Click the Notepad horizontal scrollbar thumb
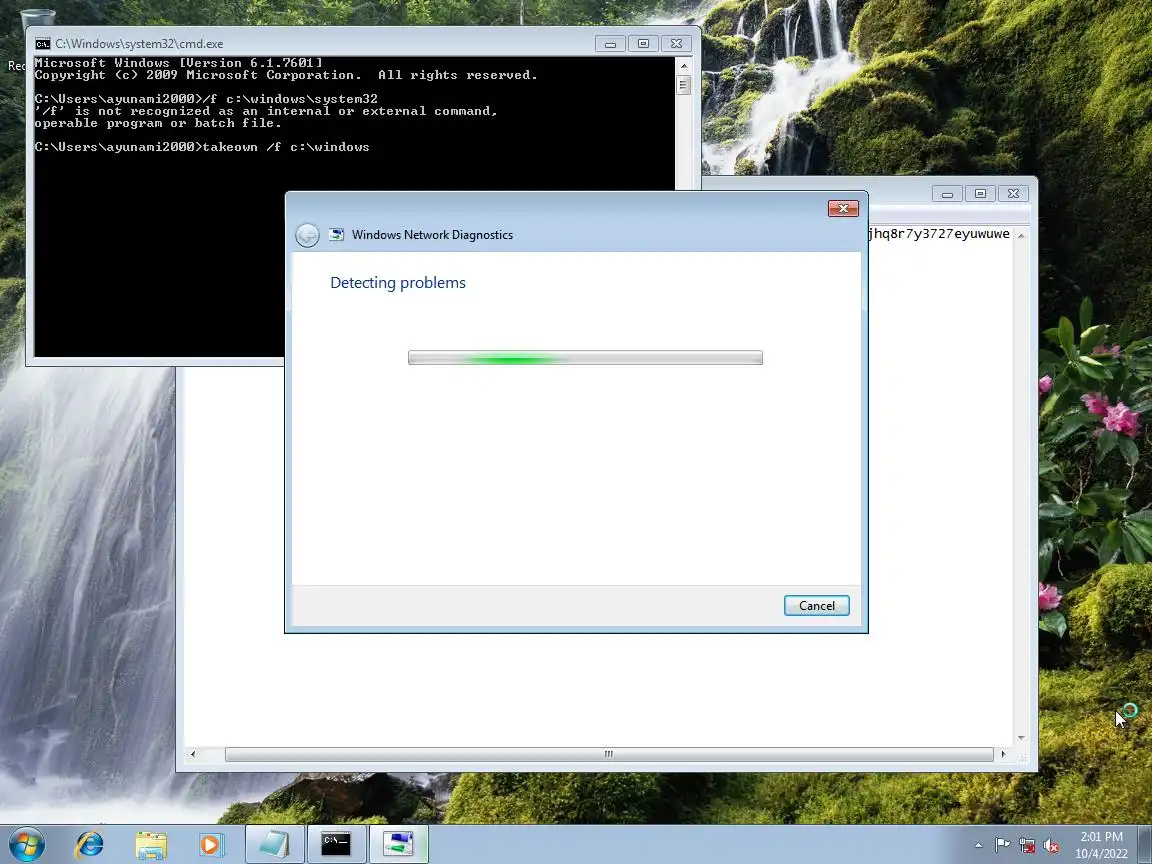This screenshot has height=864, width=1152. pos(609,754)
